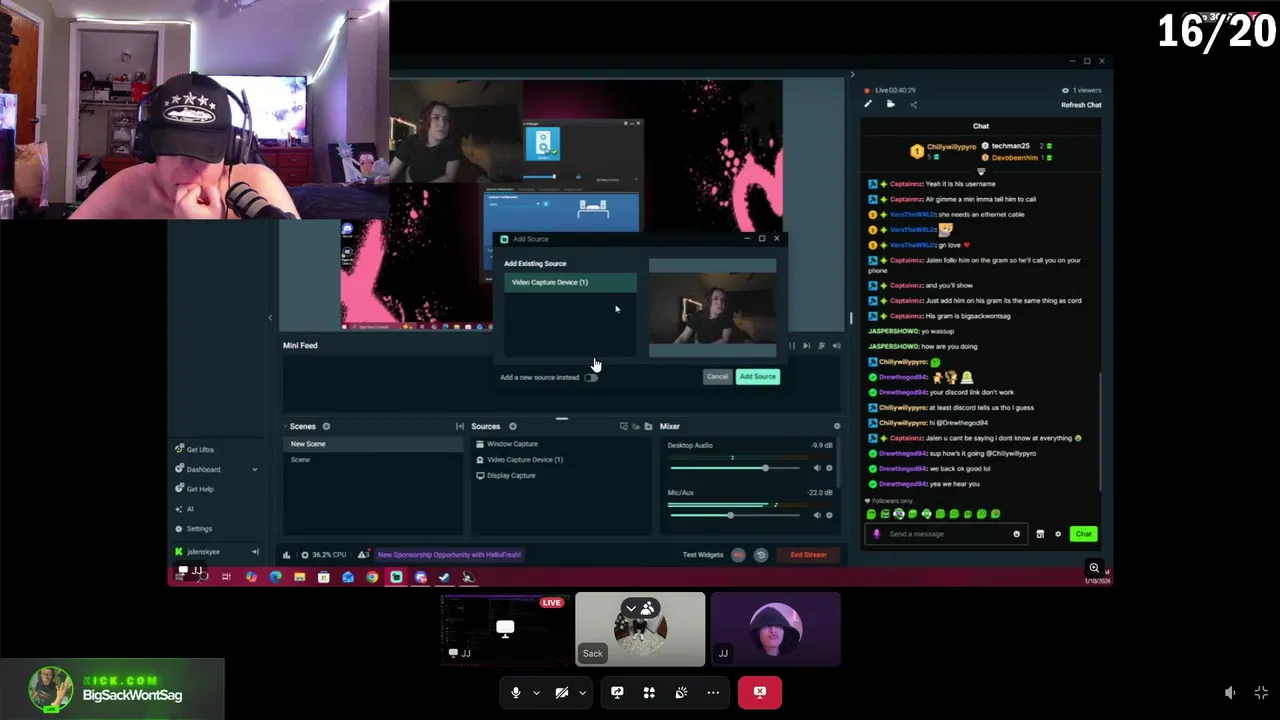Open the camera options dropdown arrow

click(x=582, y=692)
